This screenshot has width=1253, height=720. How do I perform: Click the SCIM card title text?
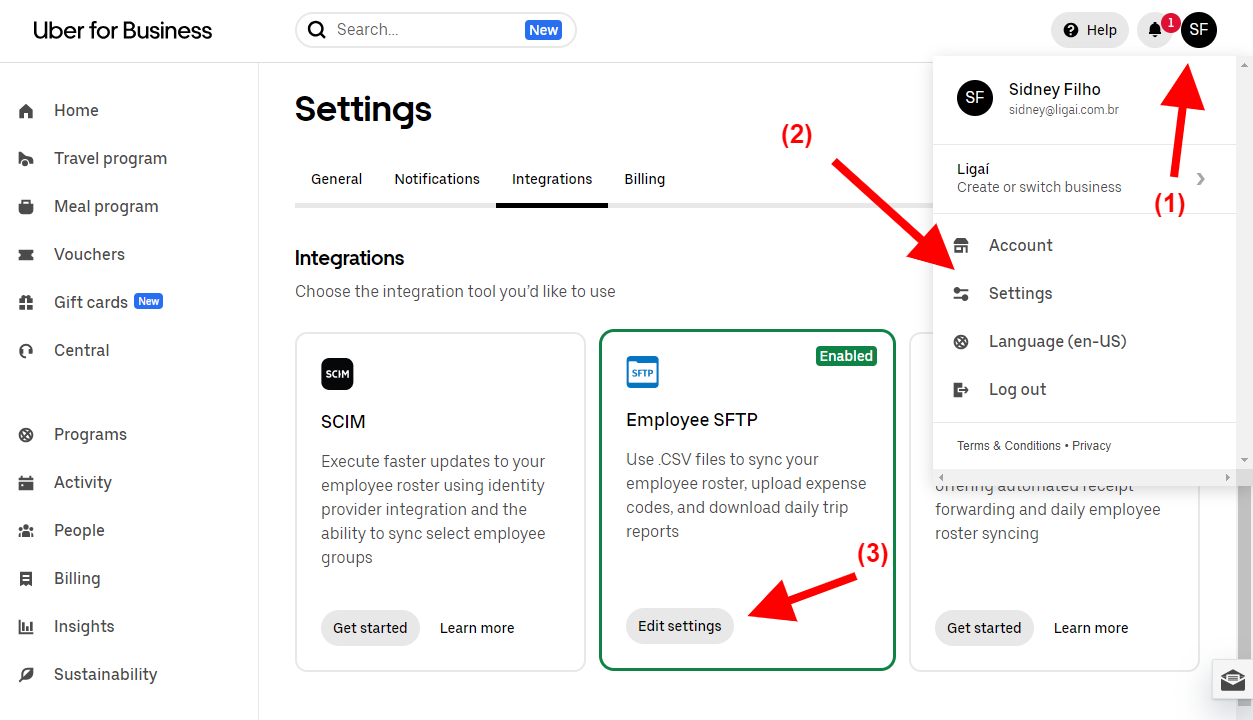(343, 422)
